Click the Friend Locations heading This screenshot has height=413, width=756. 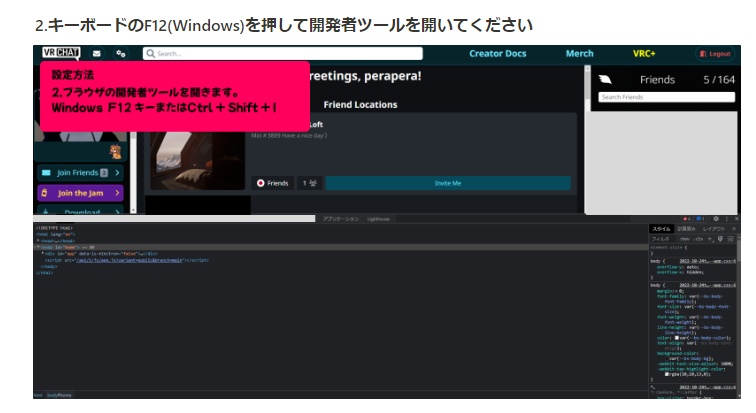(360, 105)
